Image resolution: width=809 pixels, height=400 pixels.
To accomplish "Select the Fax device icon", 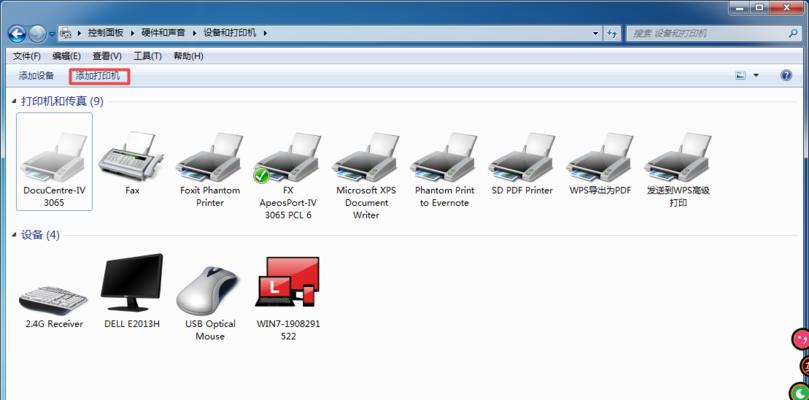I will point(132,157).
